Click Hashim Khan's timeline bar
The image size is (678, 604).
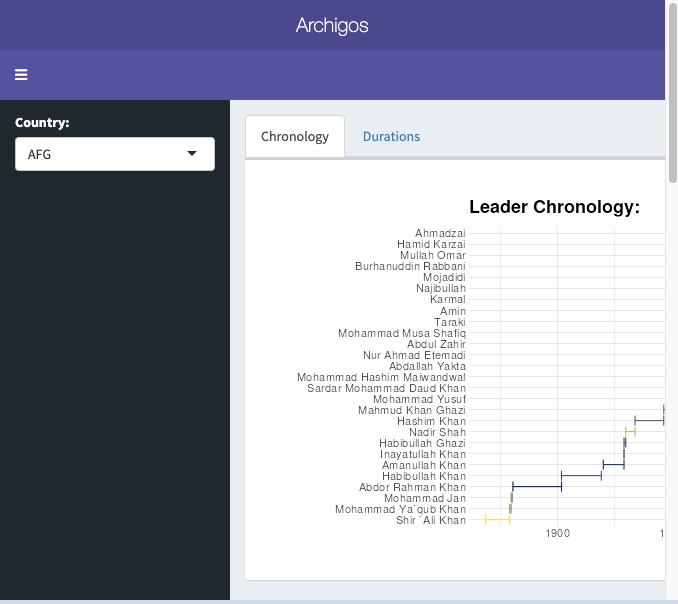[649, 421]
